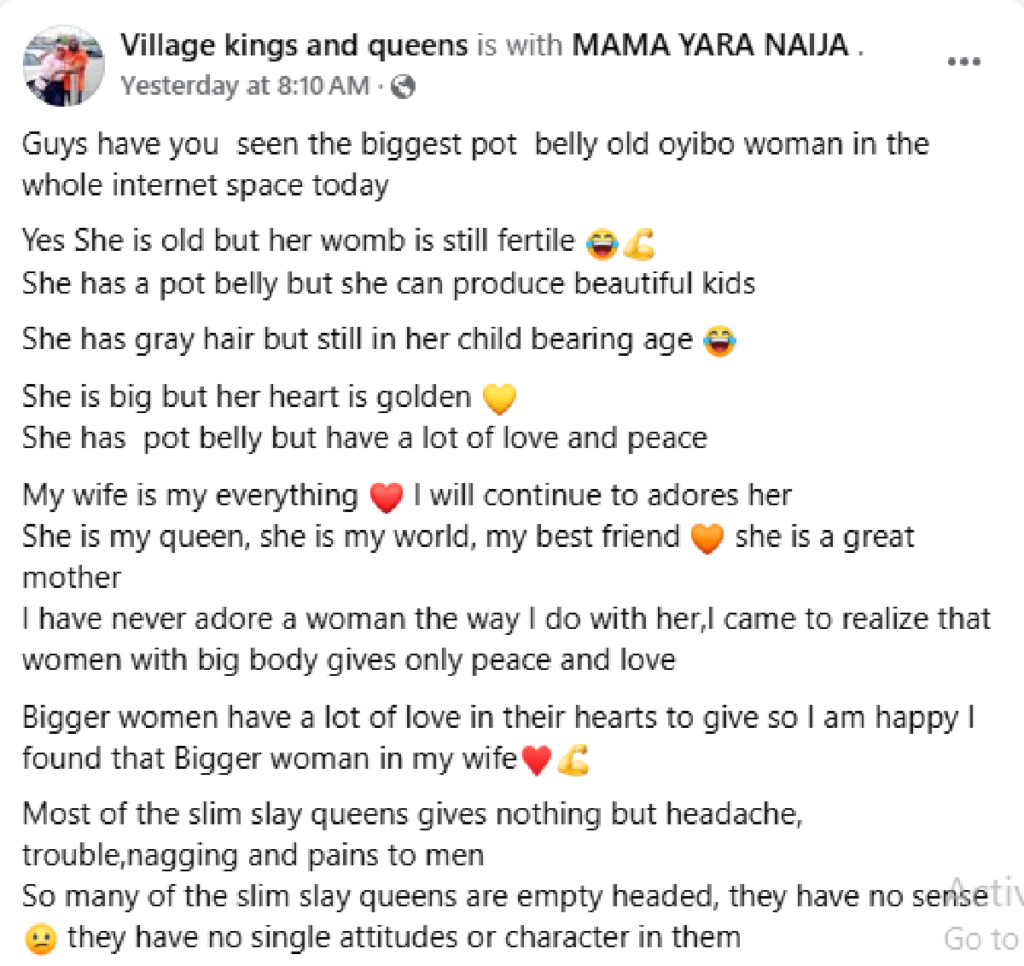Click the orange heart after 'my best friend'

[707, 539]
